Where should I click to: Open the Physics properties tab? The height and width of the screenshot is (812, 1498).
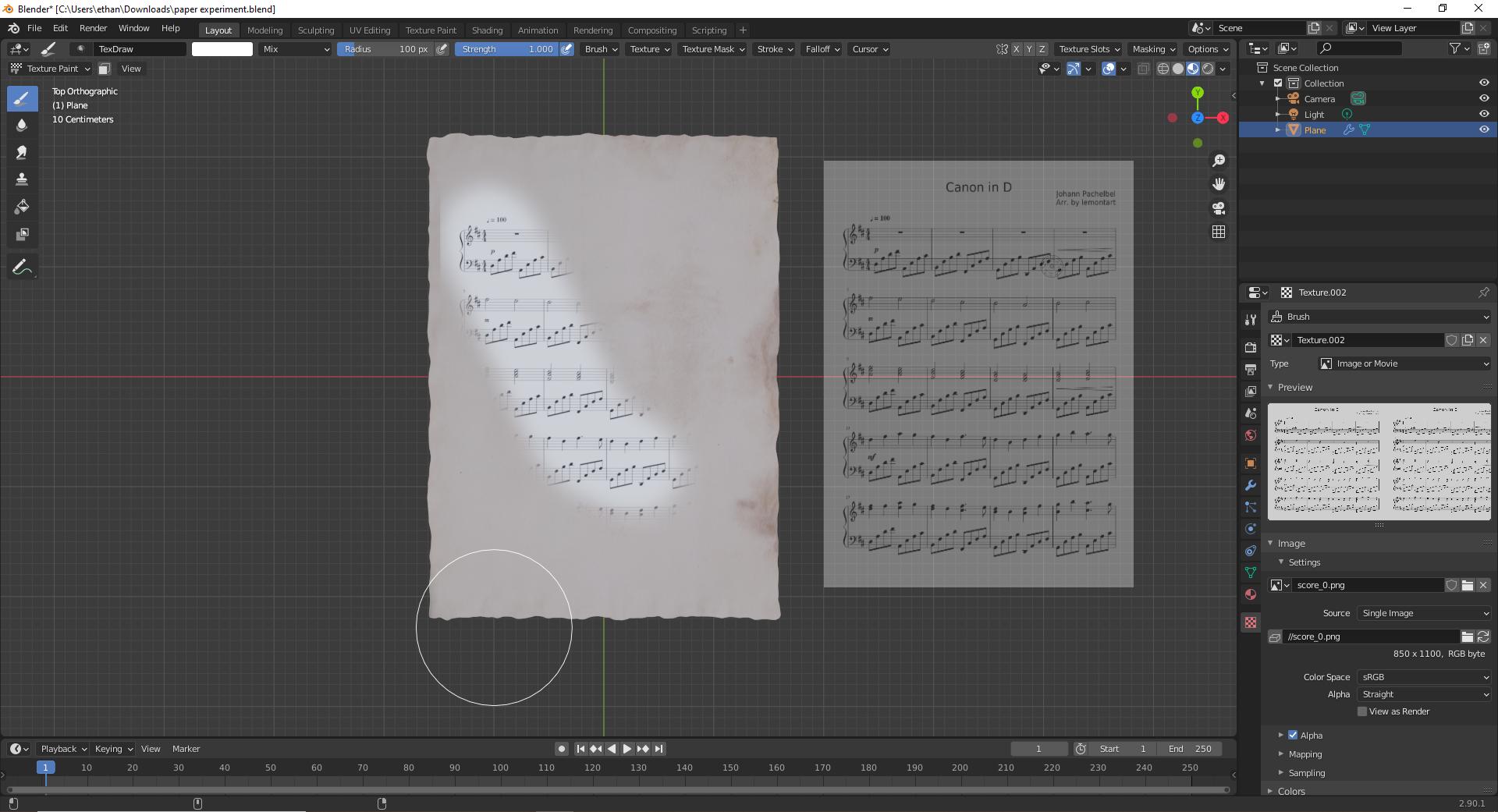click(1251, 529)
